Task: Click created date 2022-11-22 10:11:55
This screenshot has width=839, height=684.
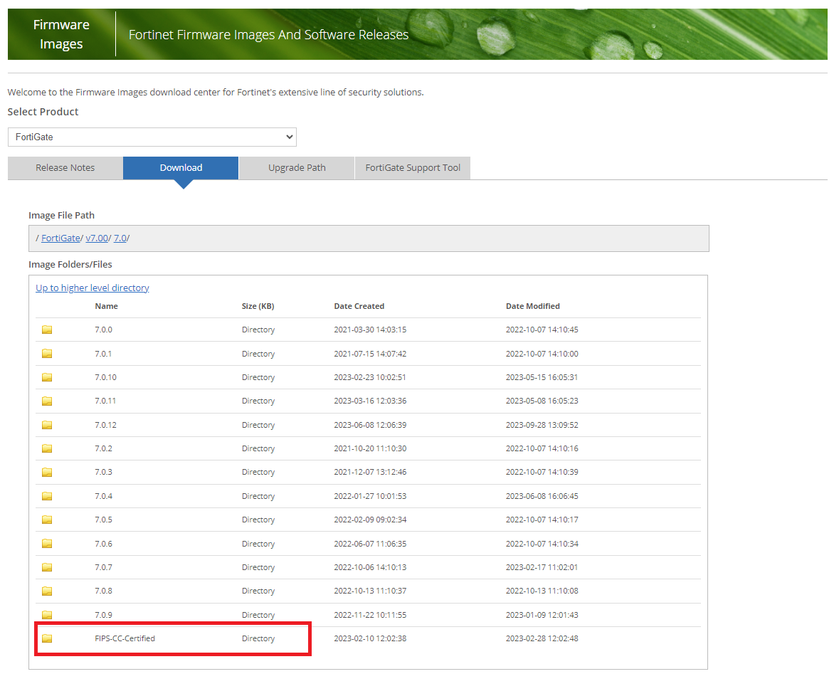Action: (370, 615)
